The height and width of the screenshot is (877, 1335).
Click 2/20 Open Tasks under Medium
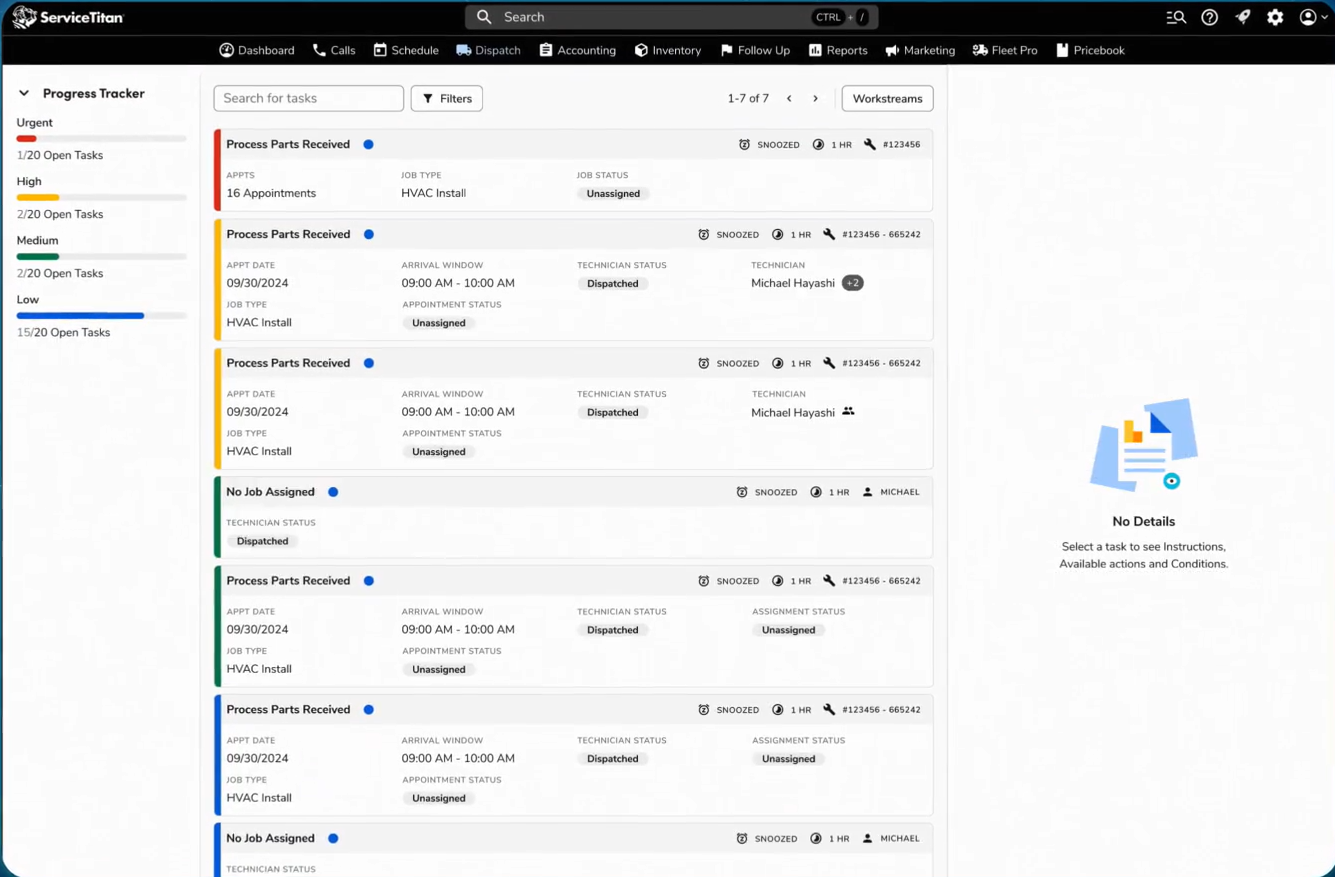pos(60,273)
